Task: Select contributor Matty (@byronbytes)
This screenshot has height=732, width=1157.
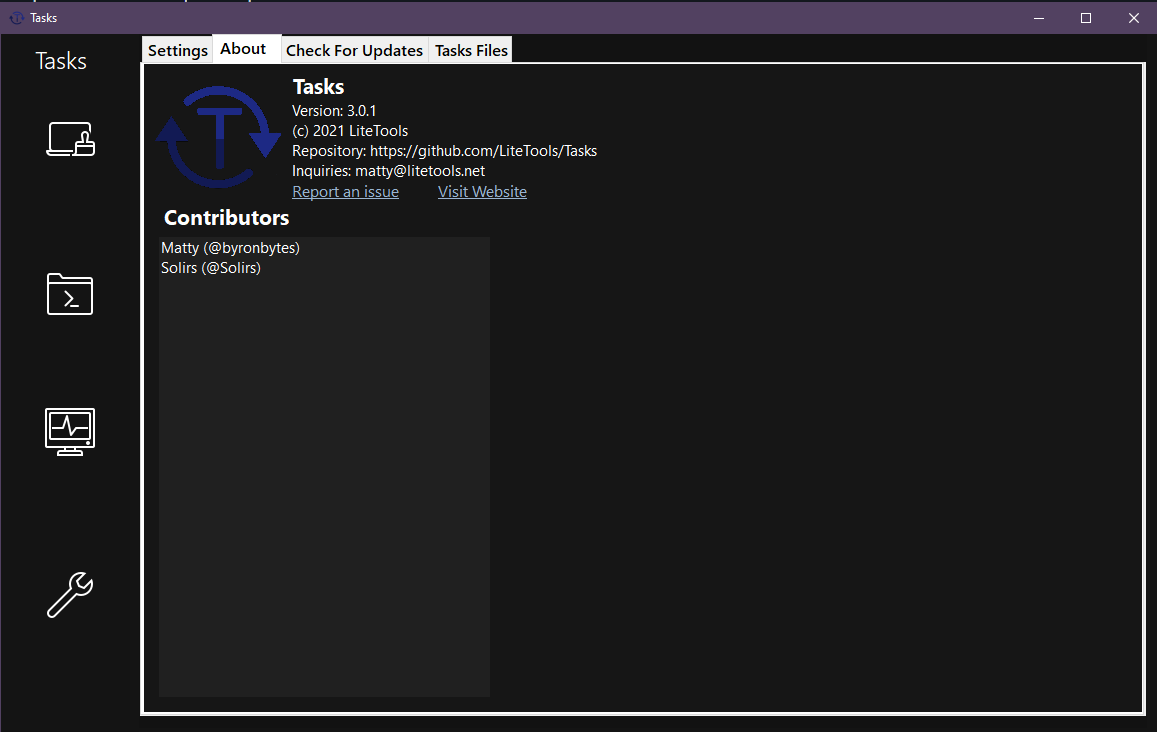Action: (x=230, y=248)
